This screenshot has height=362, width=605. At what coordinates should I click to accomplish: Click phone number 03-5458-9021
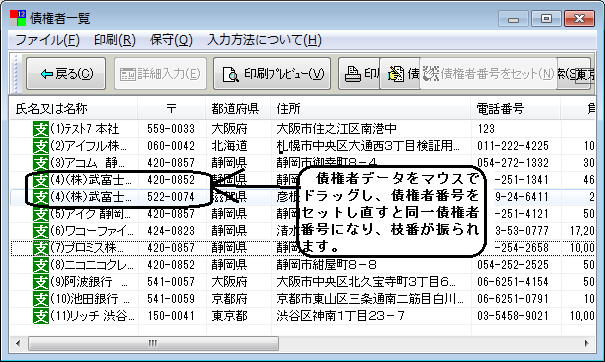click(512, 316)
